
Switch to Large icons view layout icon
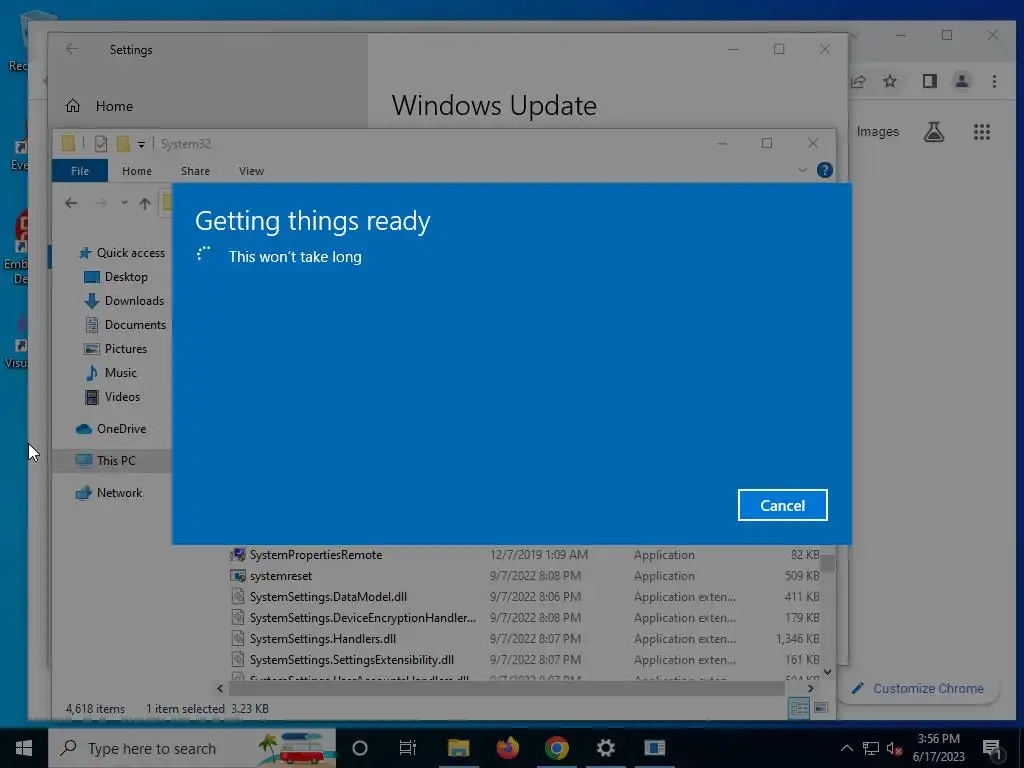[821, 708]
